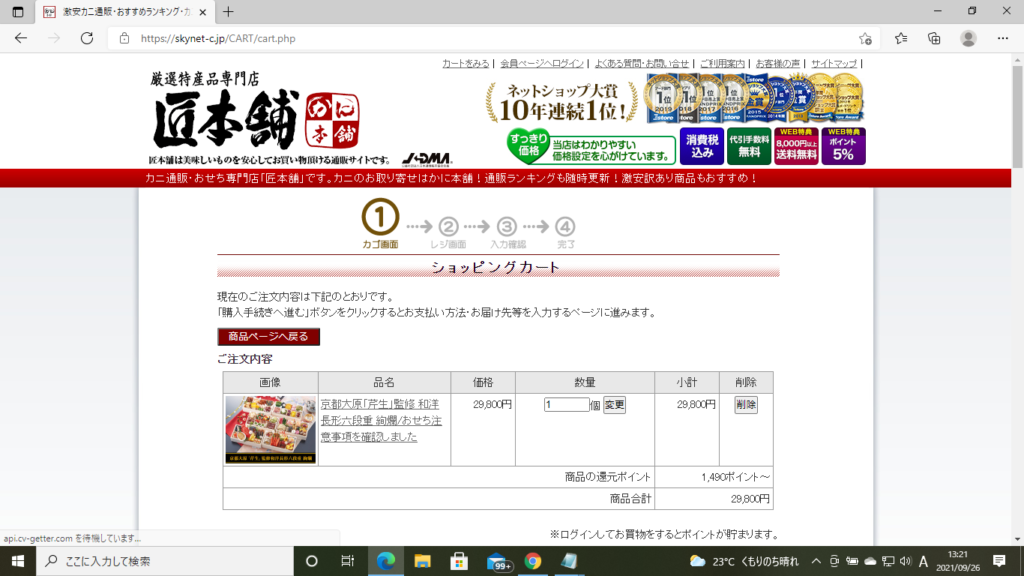
Task: Open File Explorer from the taskbar
Action: 423,561
